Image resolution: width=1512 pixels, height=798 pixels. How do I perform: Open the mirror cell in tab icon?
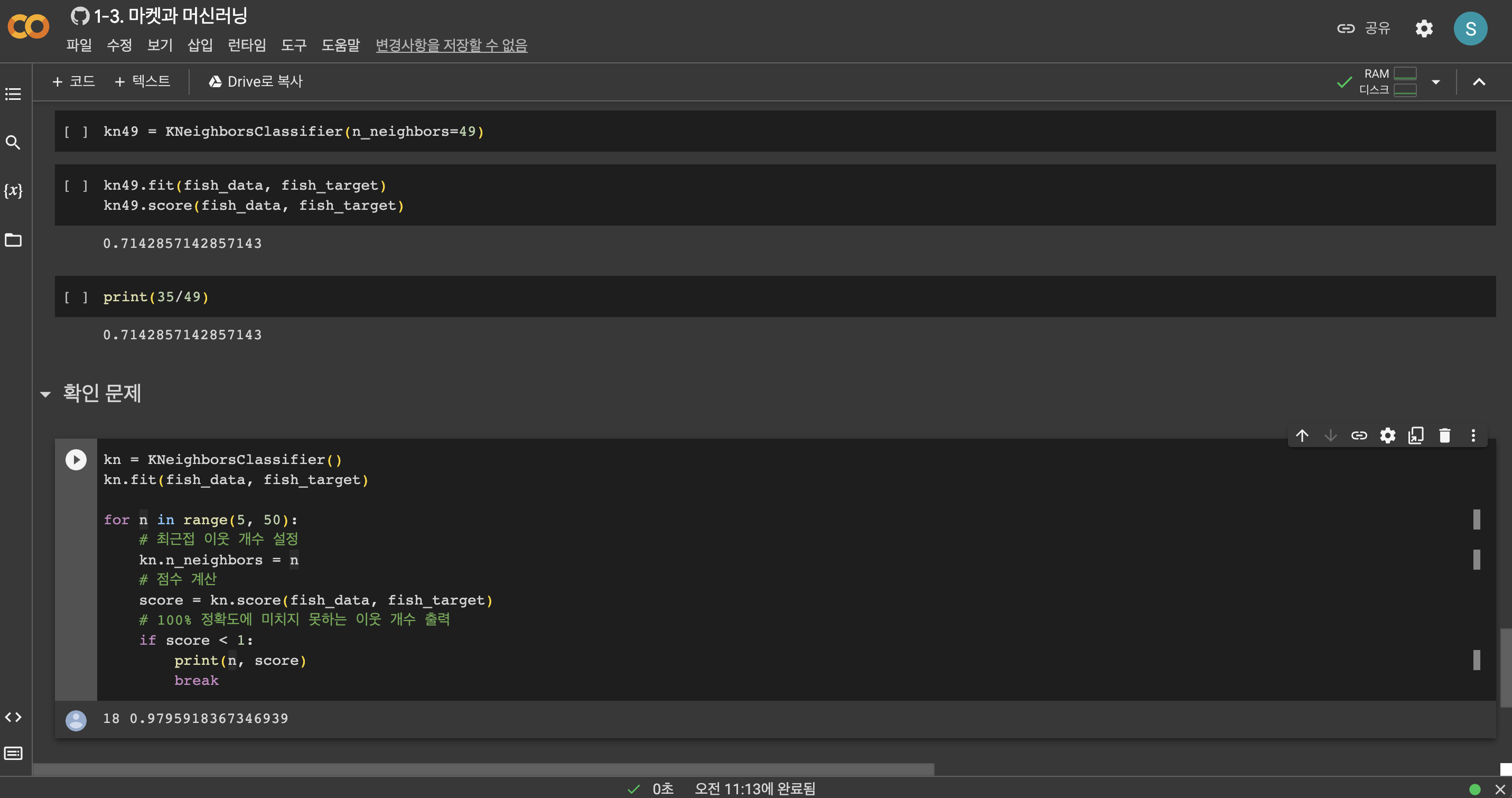(1416, 435)
